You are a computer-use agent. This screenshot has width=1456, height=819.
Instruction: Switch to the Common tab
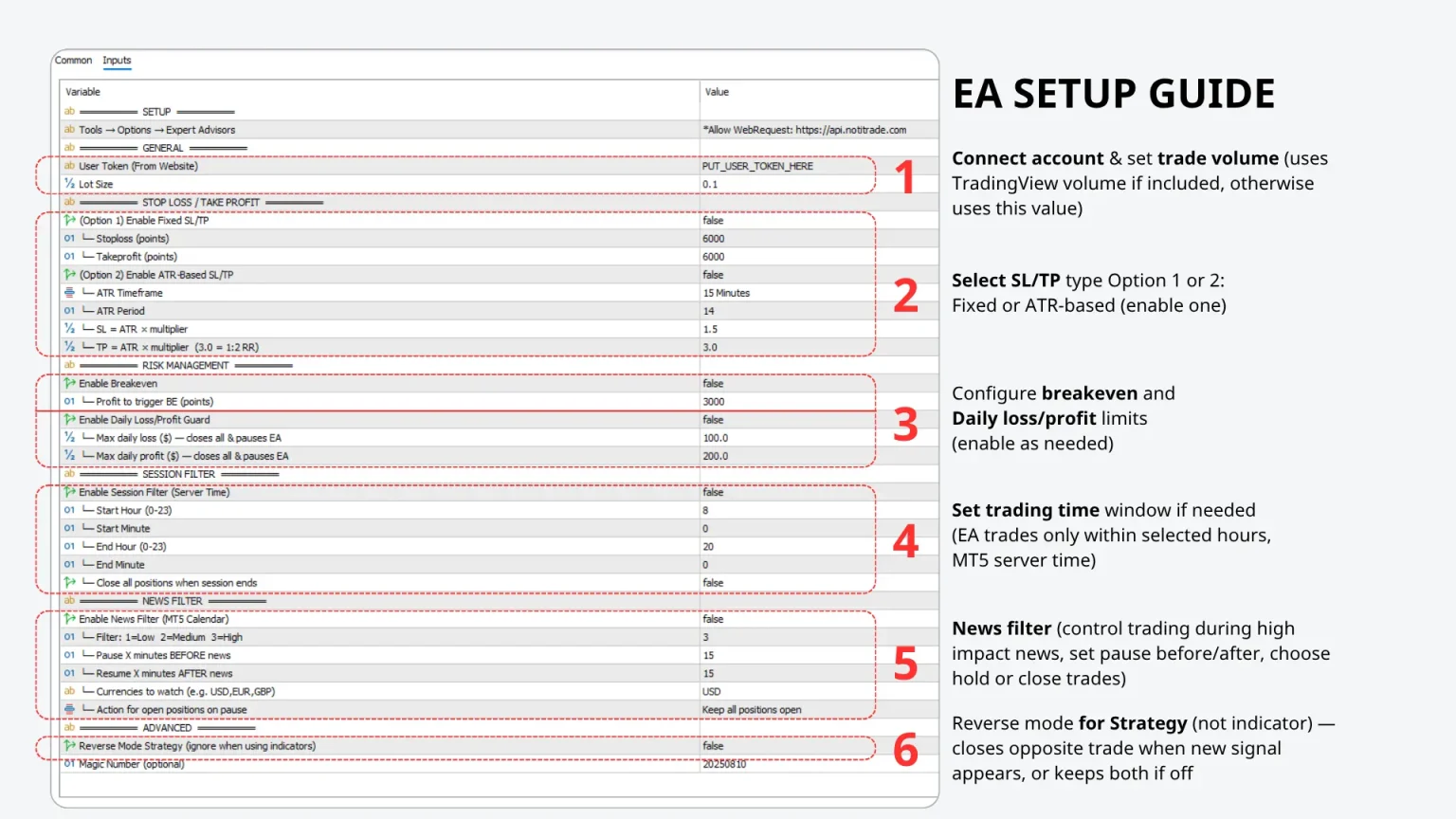pos(73,61)
